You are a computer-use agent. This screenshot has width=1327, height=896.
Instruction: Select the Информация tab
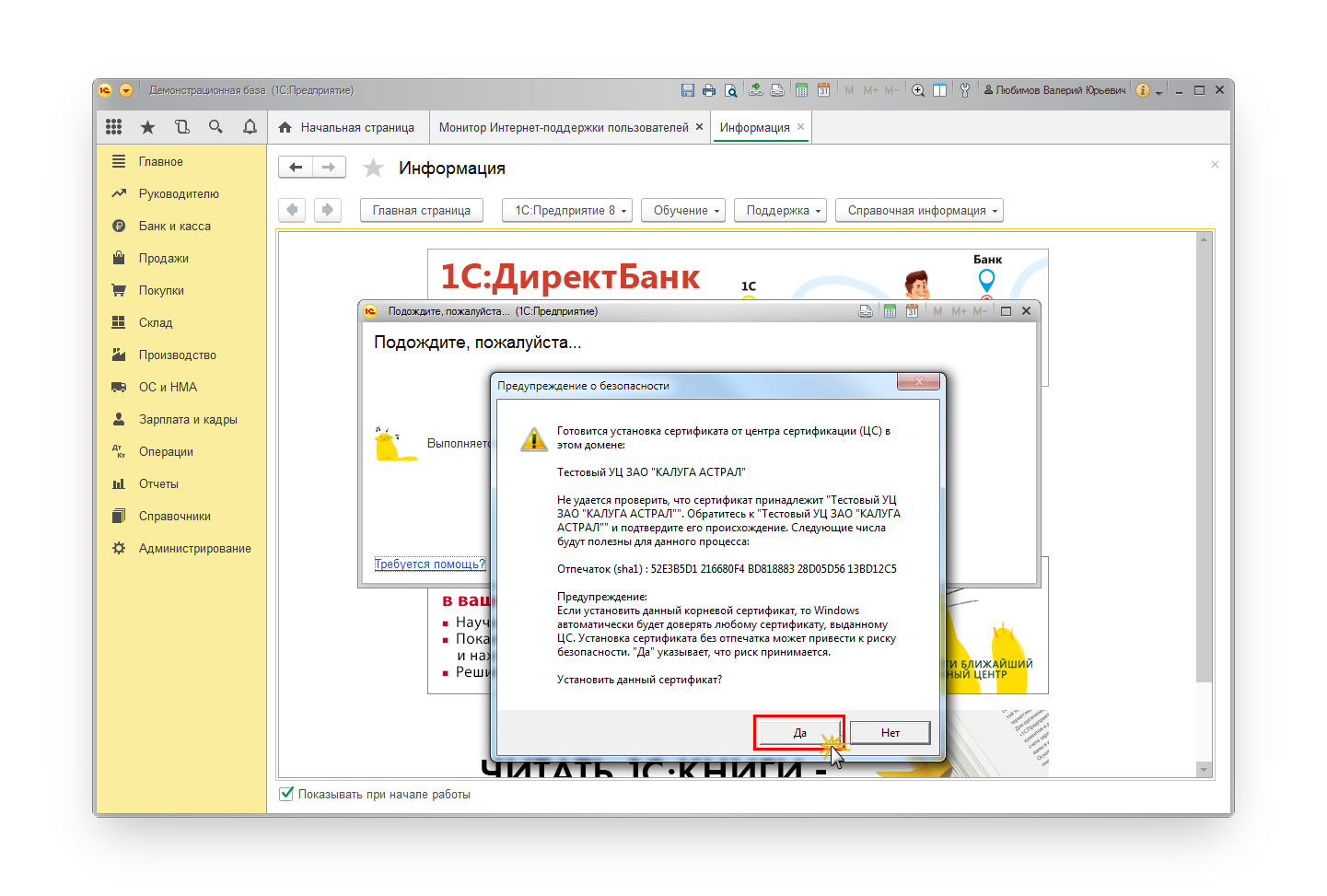754,127
